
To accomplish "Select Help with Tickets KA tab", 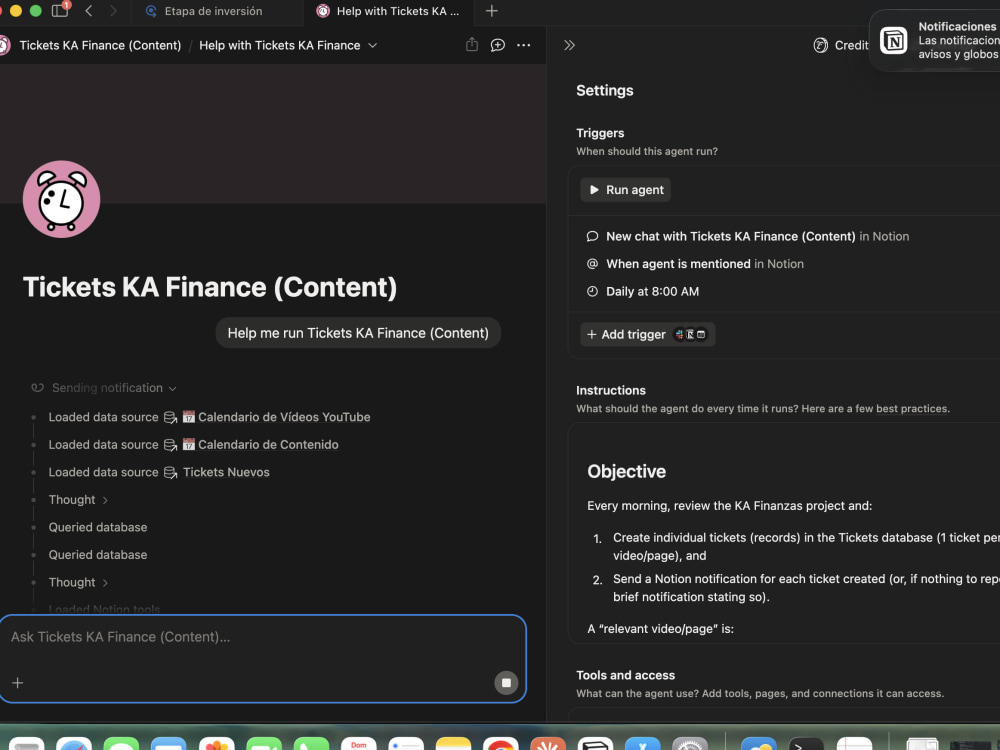I will click(x=388, y=11).
